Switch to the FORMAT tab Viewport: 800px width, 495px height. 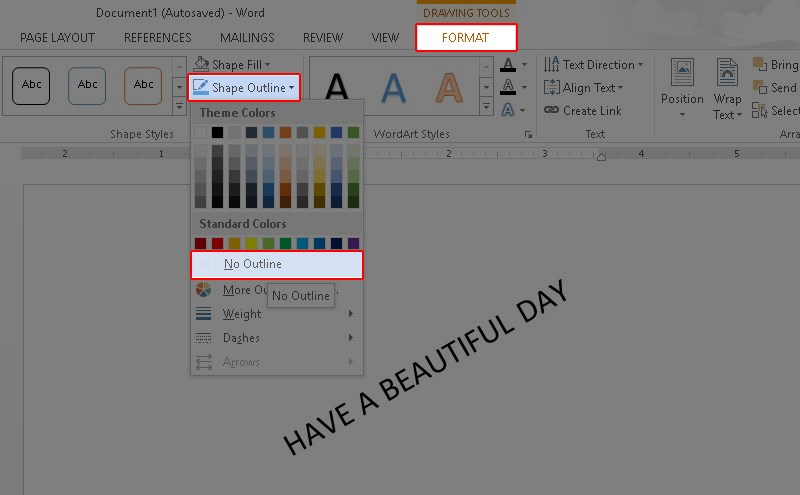(466, 38)
